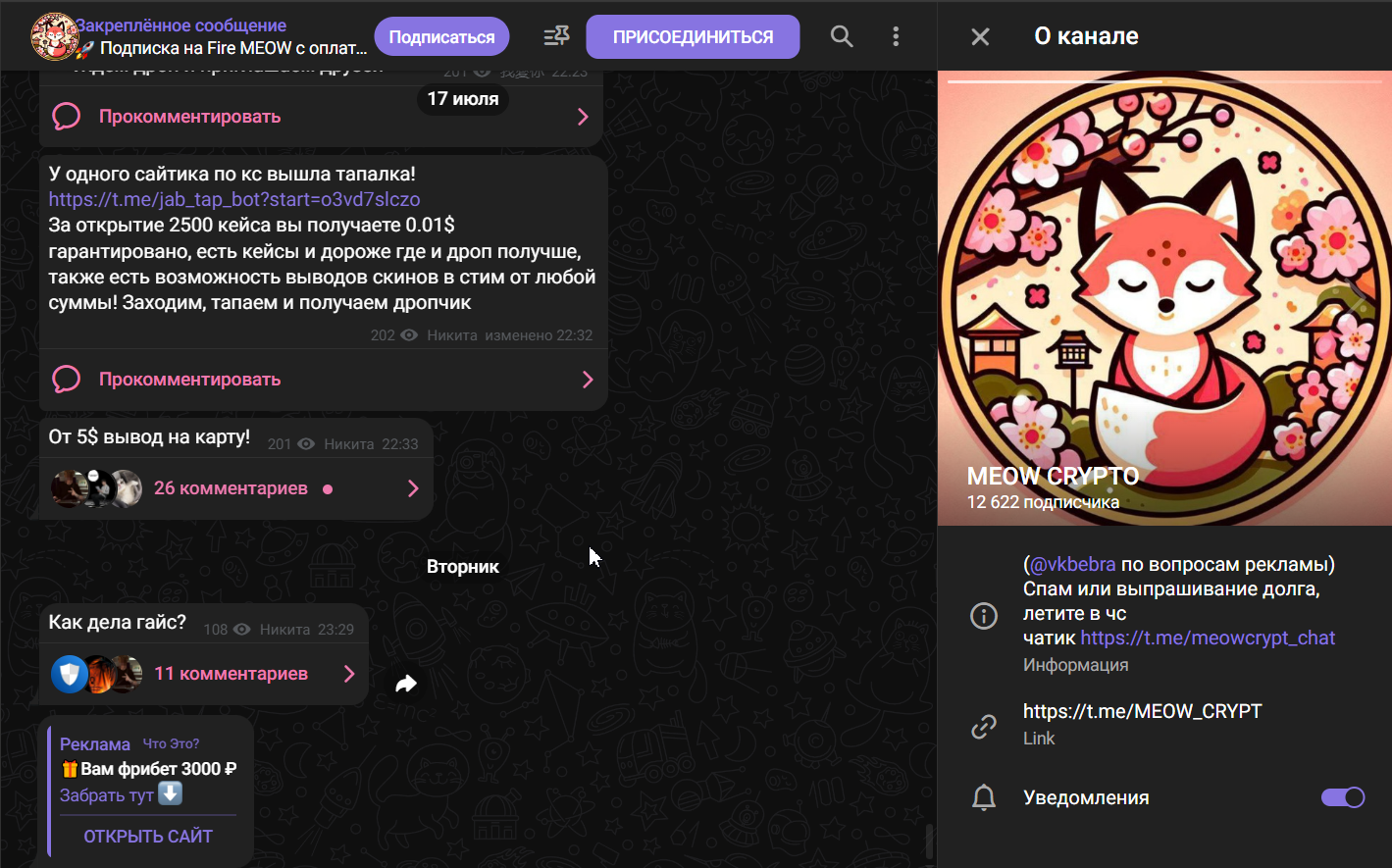The width and height of the screenshot is (1392, 868).
Task: Open the three-dot more options menu
Action: [x=896, y=36]
